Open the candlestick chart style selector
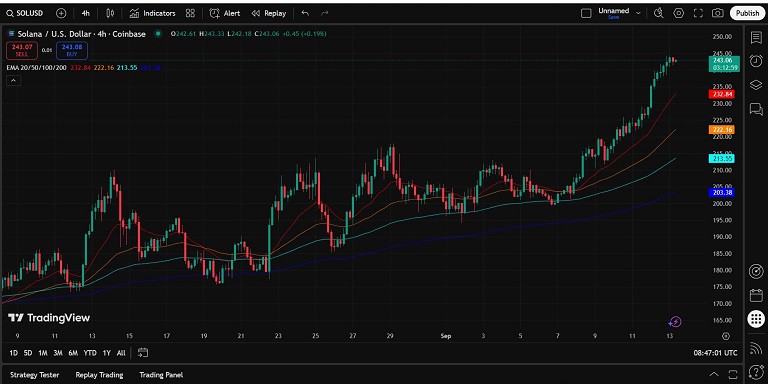This screenshot has width=768, height=384. pyautogui.click(x=110, y=13)
